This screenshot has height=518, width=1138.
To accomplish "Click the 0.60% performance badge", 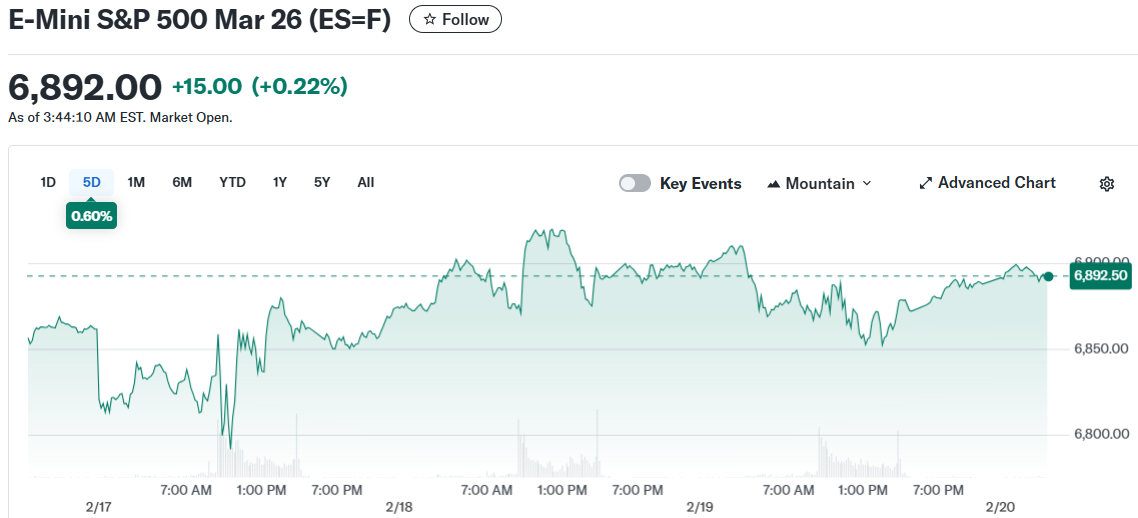I will [x=91, y=216].
